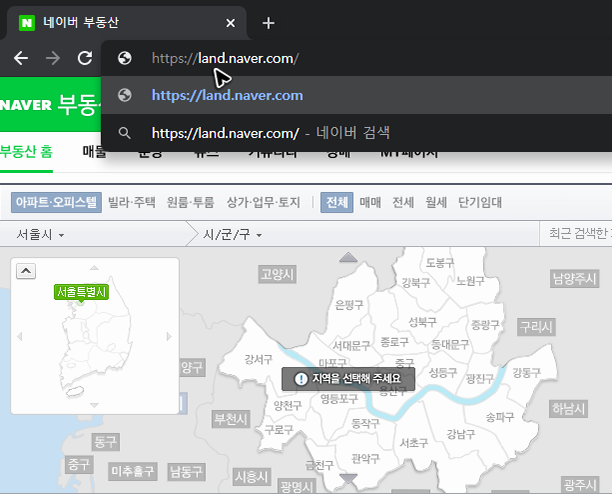
Task: Click the NAVER logo in the green header
Action: click(x=26, y=105)
